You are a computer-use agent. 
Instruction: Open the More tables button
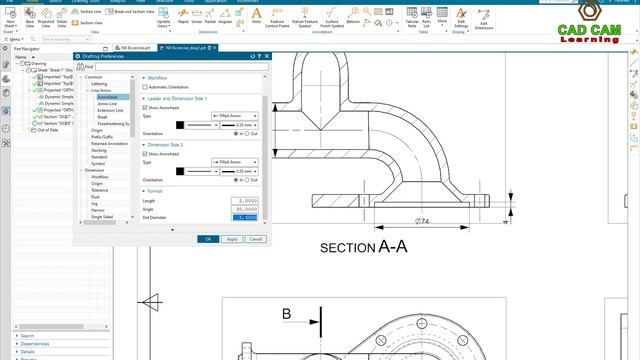pyautogui.click(x=442, y=16)
